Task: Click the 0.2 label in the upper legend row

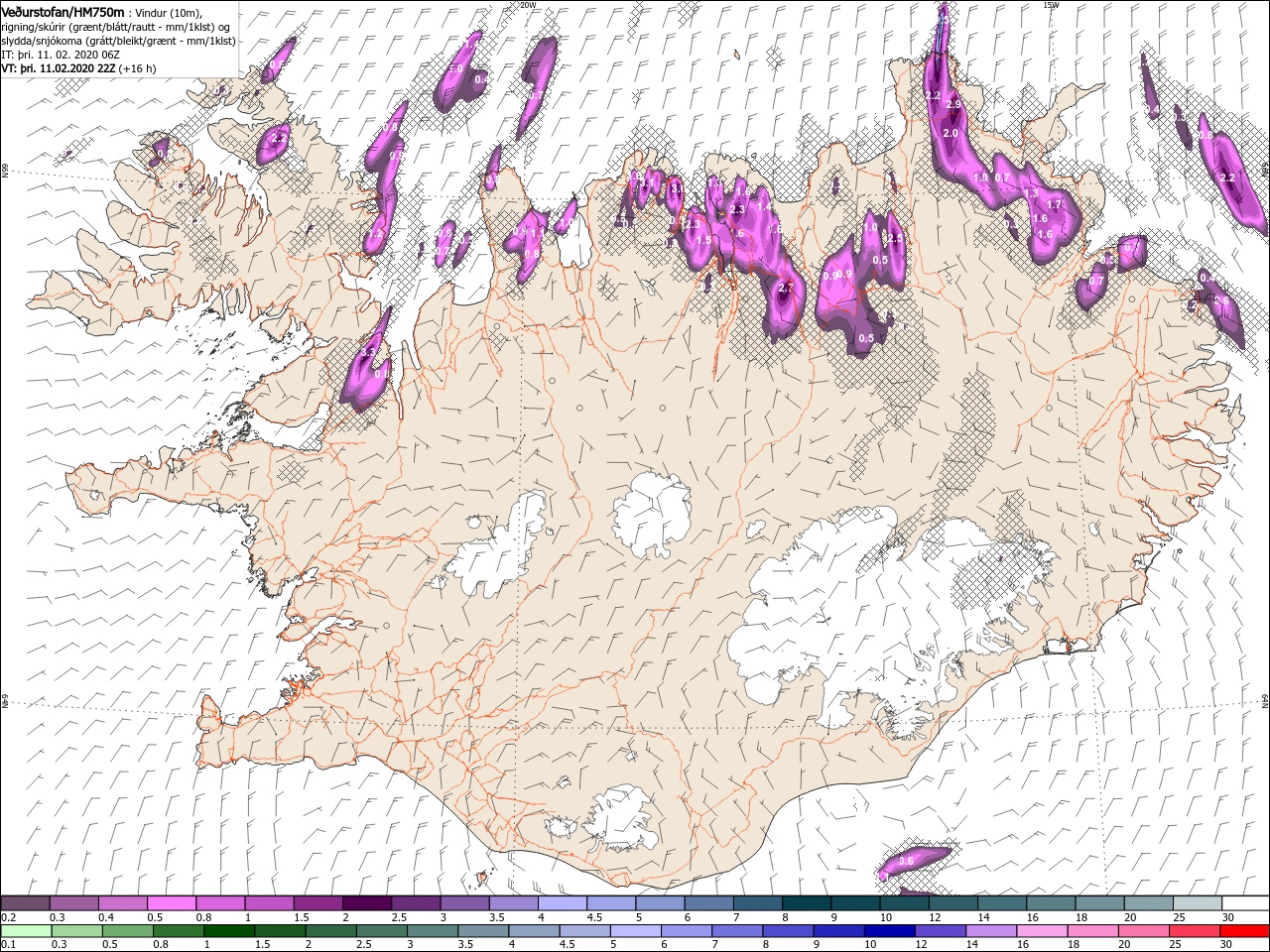Action: pos(8,917)
